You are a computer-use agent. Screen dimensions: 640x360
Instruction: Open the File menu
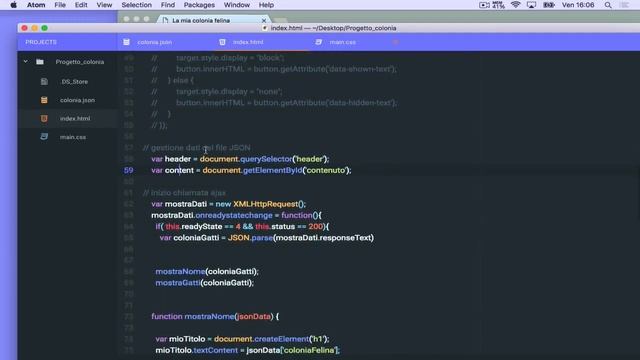[x=60, y=5]
